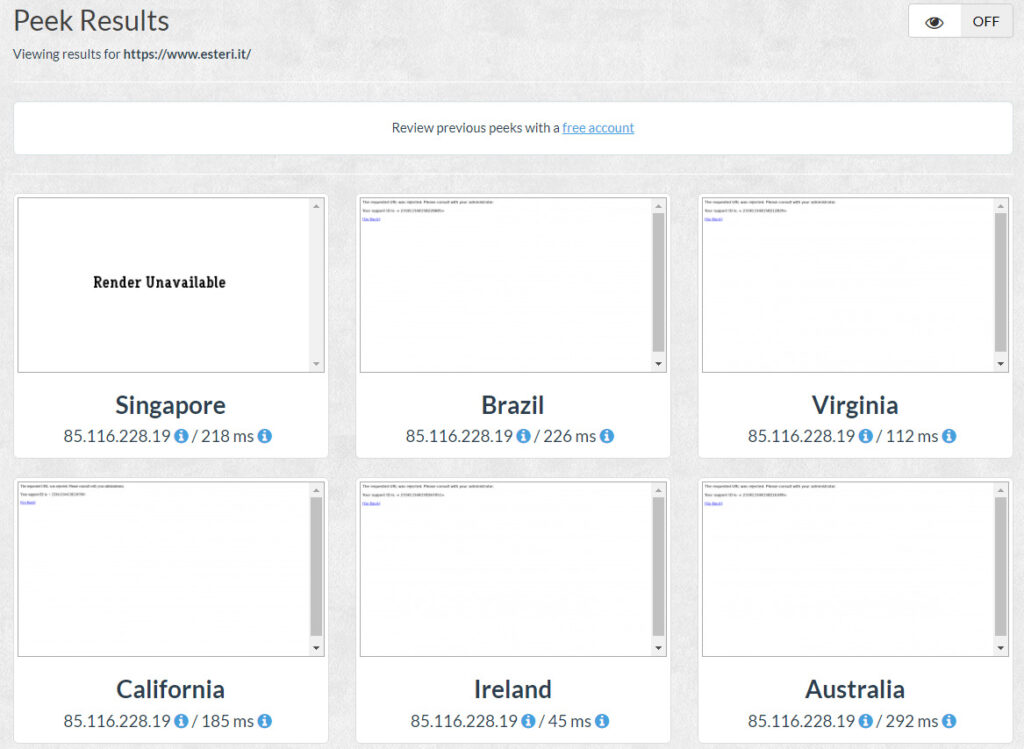The height and width of the screenshot is (749, 1024).
Task: Click info icon beside Singapore IP address
Action: 181,437
